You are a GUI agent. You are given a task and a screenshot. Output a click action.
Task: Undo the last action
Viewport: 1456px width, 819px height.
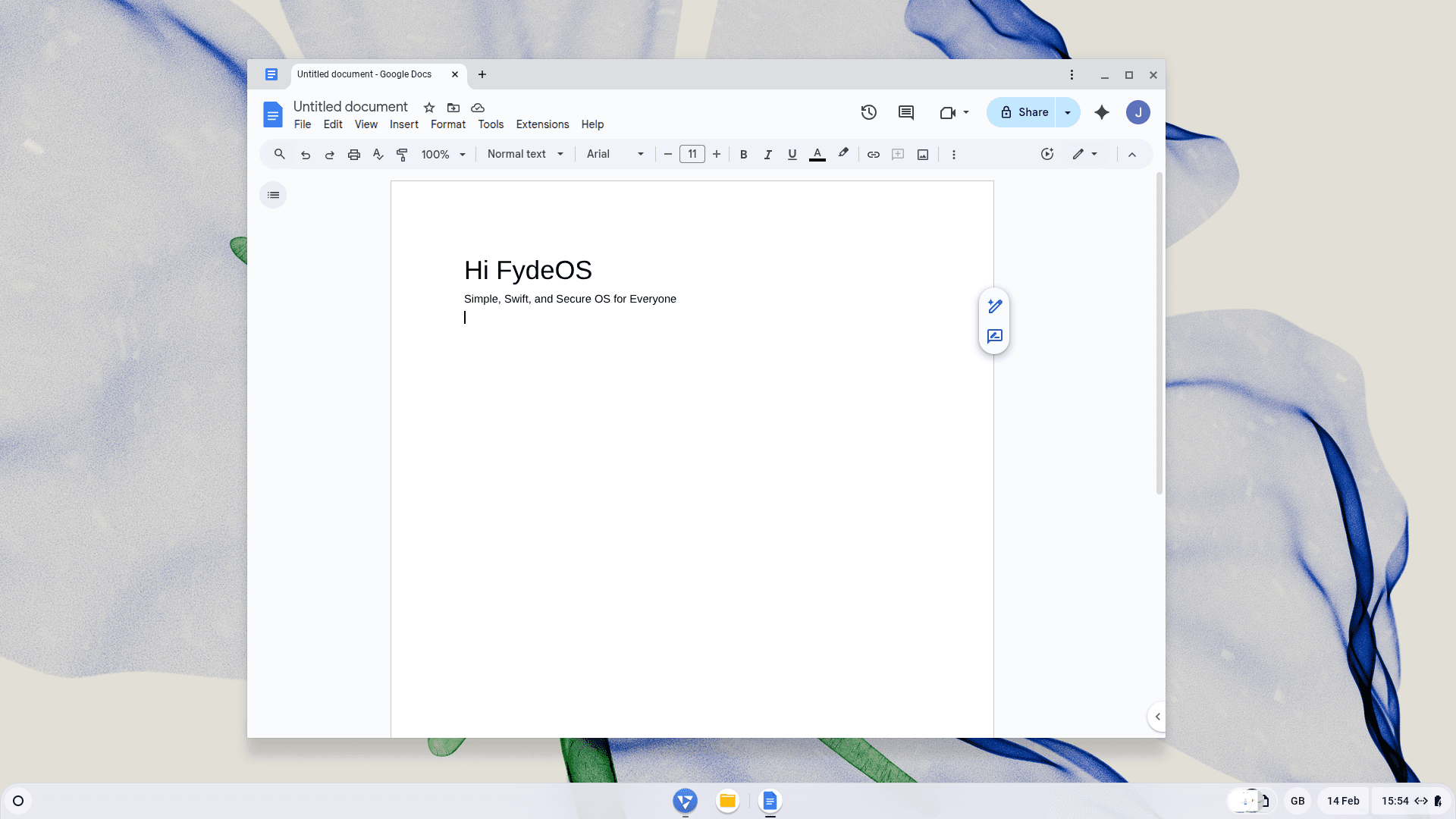(x=306, y=154)
